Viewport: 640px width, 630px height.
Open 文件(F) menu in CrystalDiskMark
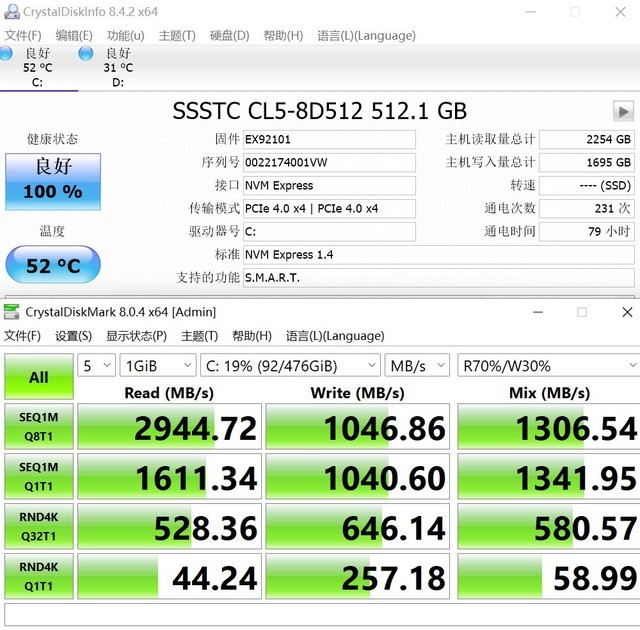(22, 336)
